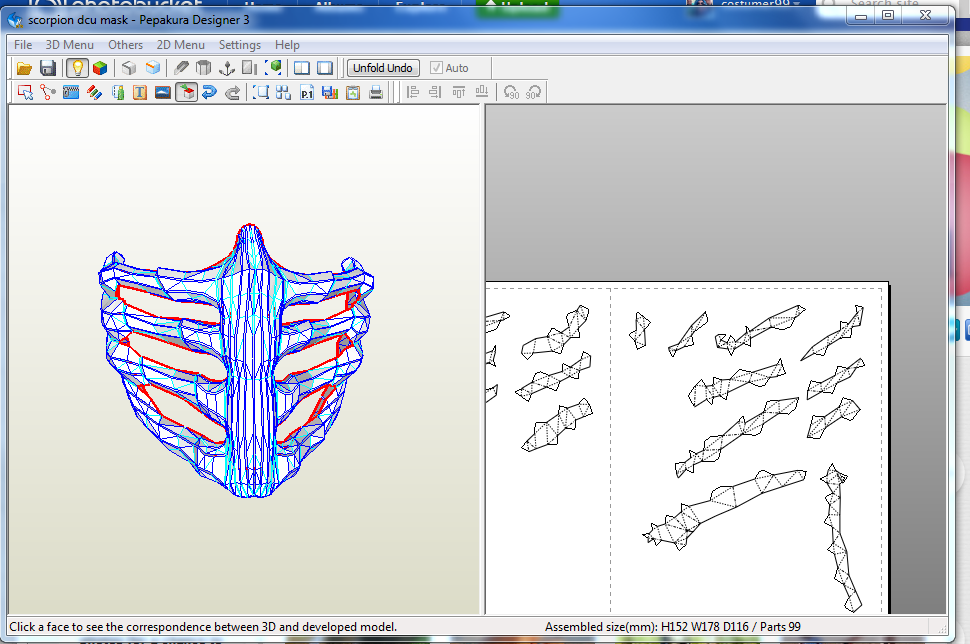
Task: Toggle the colored cube texture display
Action: coord(100,68)
